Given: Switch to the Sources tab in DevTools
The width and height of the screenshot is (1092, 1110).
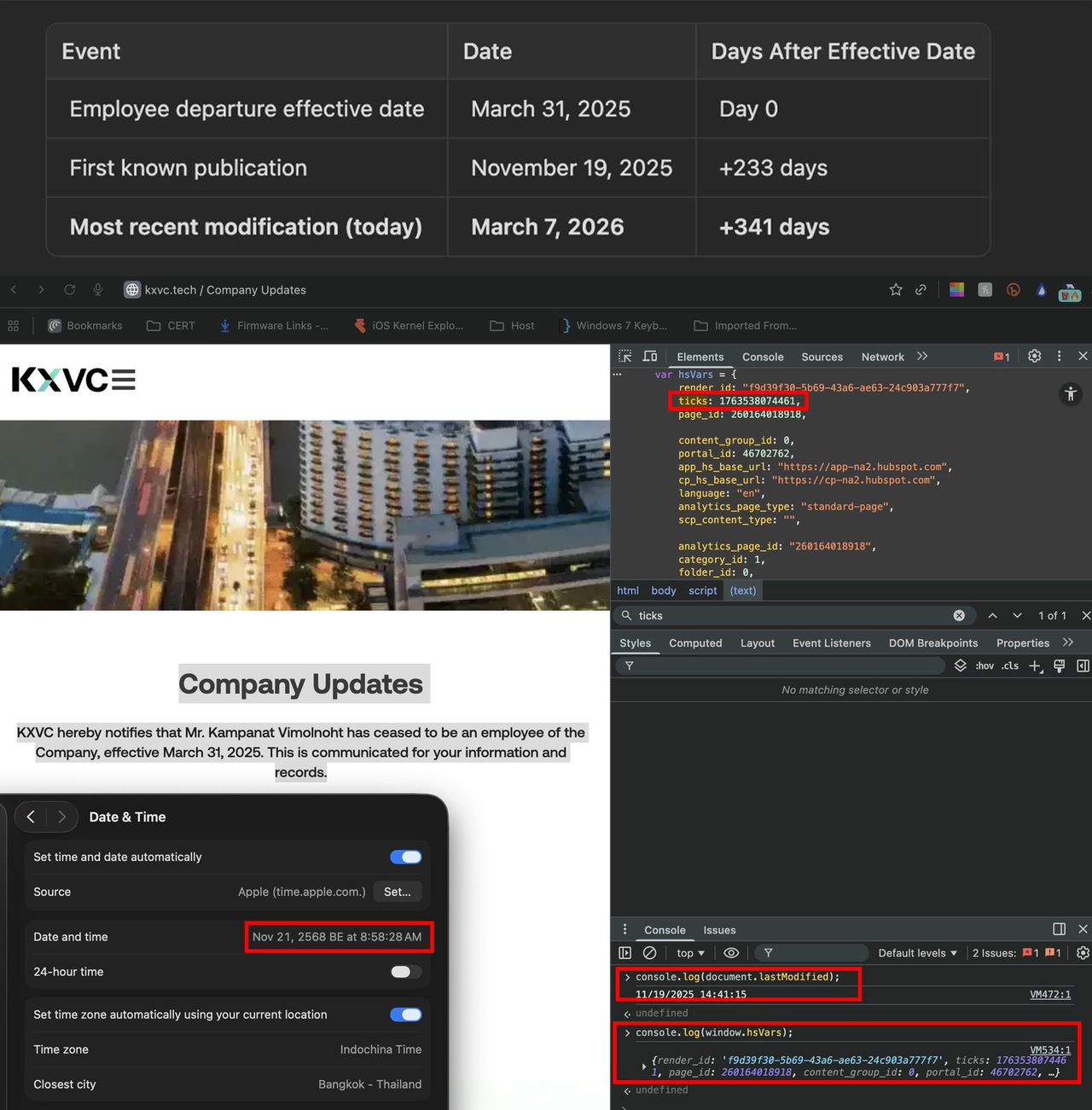Looking at the screenshot, I should pos(822,357).
